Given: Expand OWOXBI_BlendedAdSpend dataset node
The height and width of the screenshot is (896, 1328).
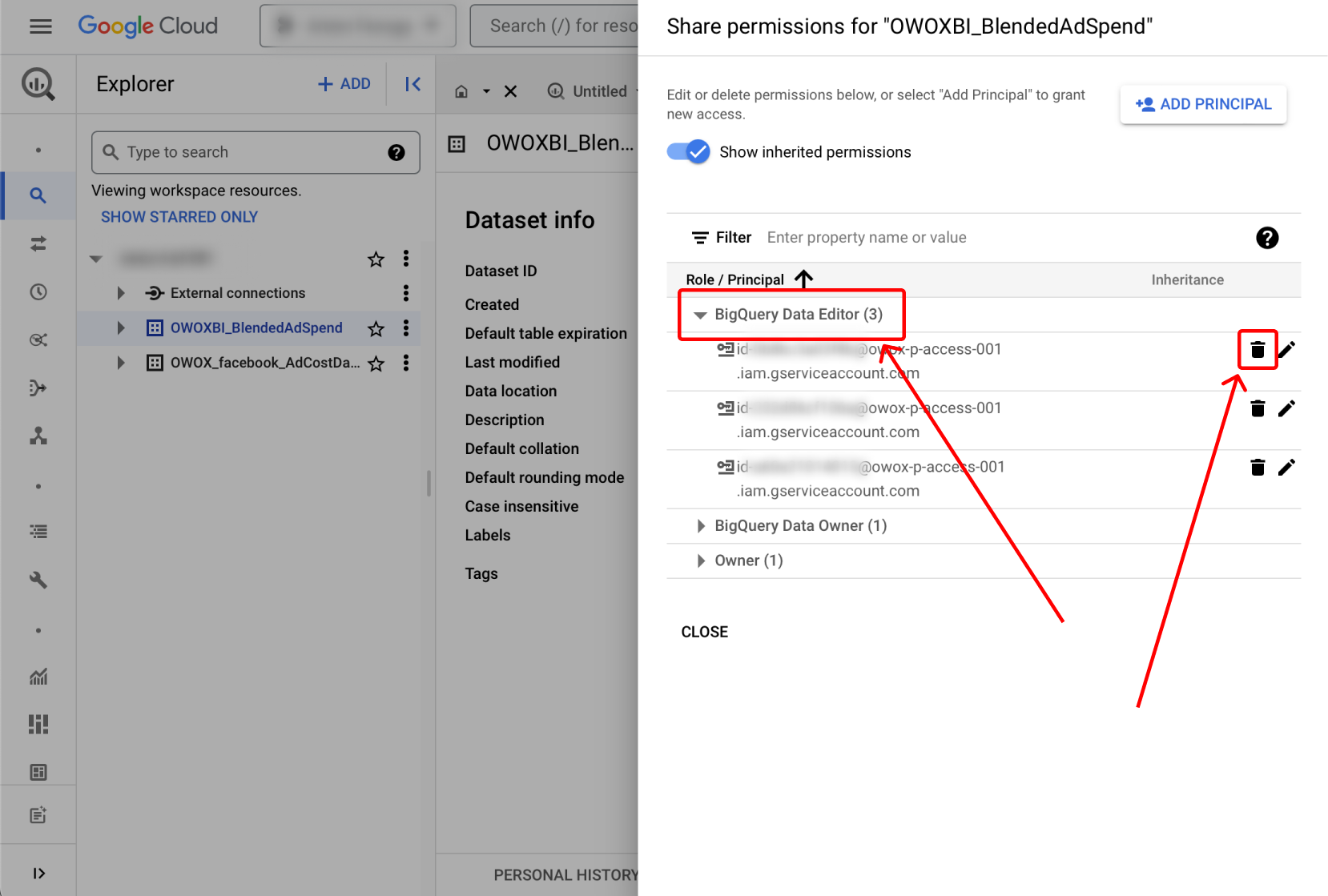Looking at the screenshot, I should click(x=121, y=327).
